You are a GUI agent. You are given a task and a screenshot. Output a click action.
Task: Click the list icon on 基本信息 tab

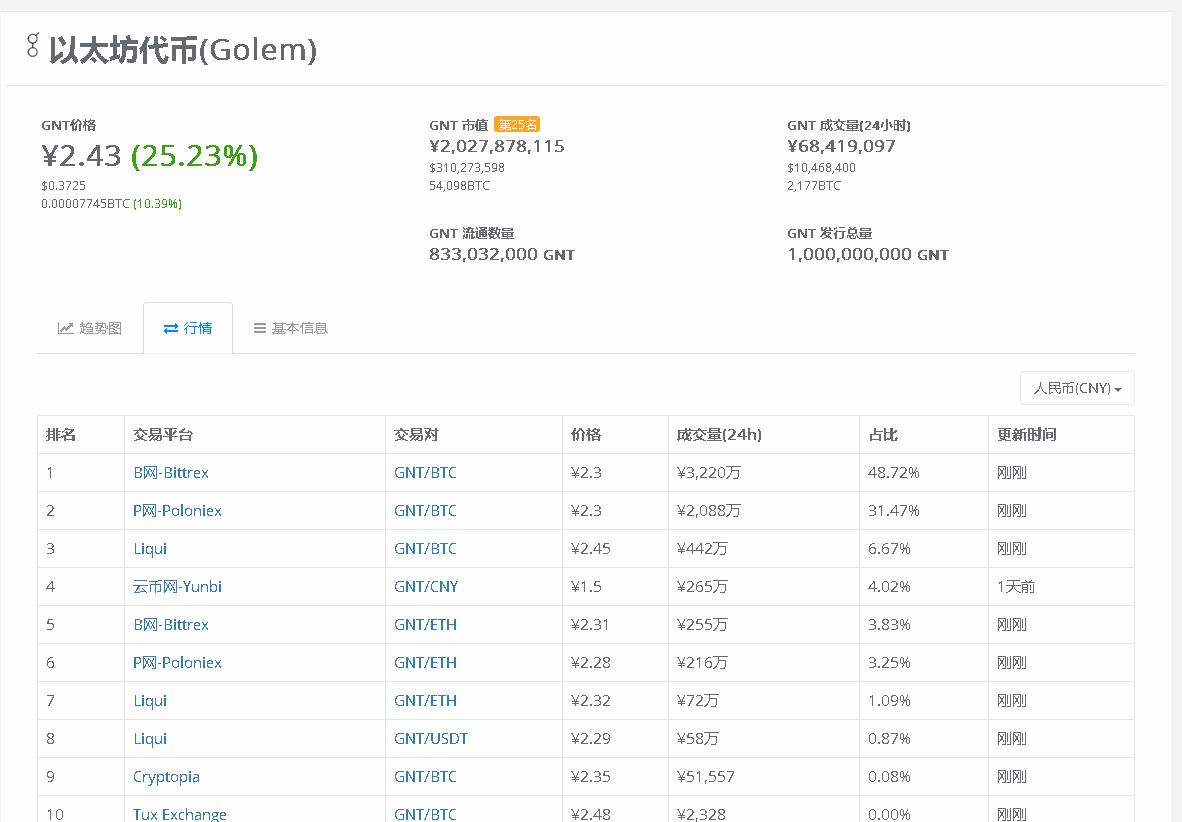[x=259, y=327]
